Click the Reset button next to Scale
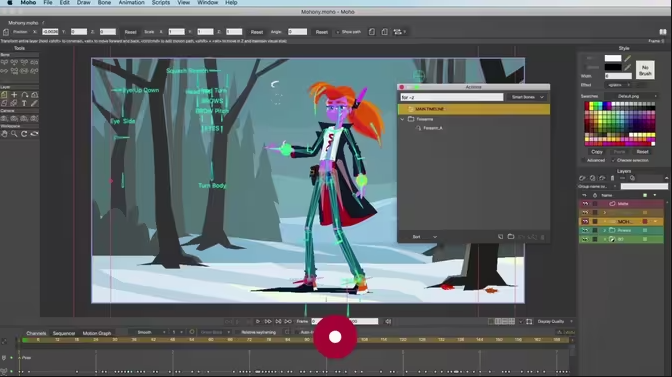672x377 pixels. [x=257, y=32]
